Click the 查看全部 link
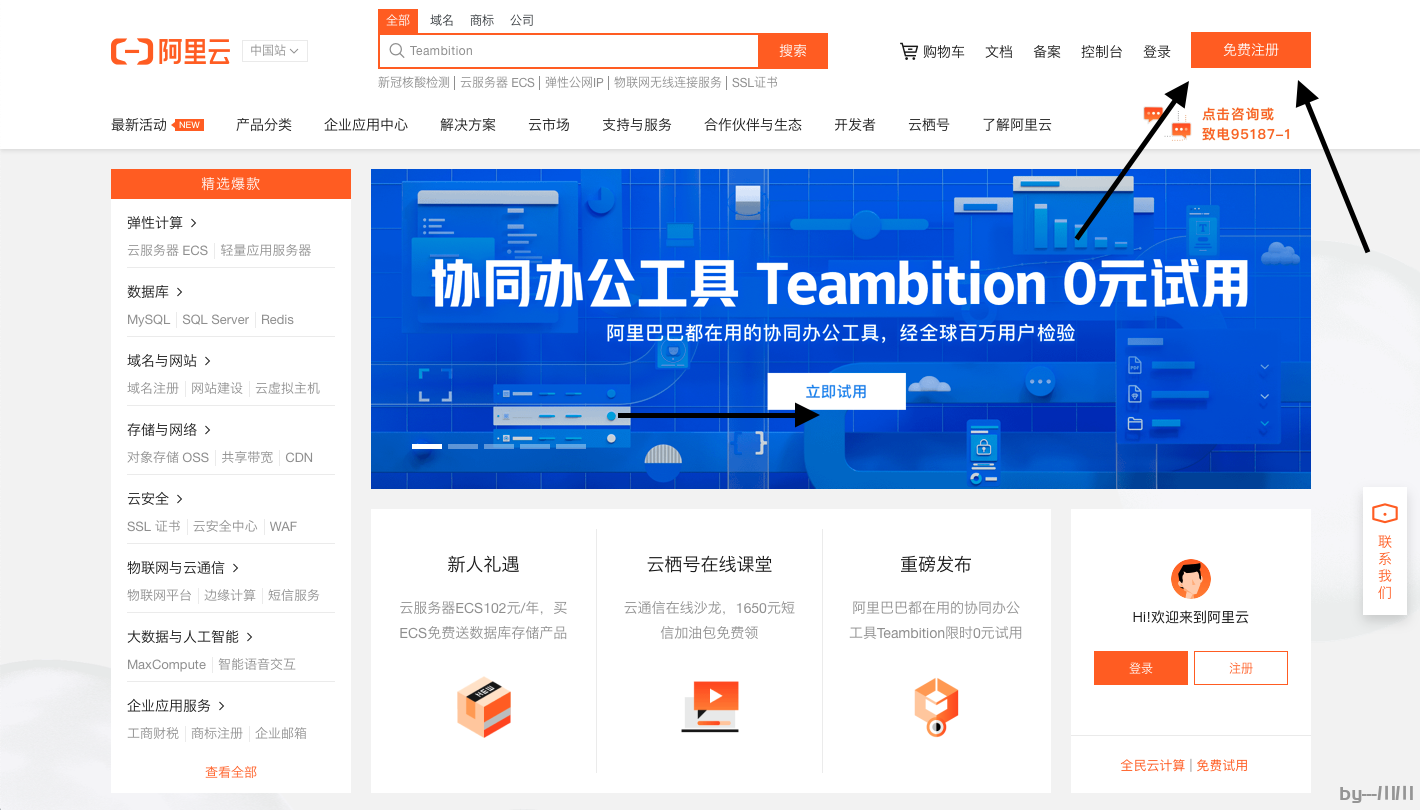Viewport: 1420px width, 810px height. 231,772
